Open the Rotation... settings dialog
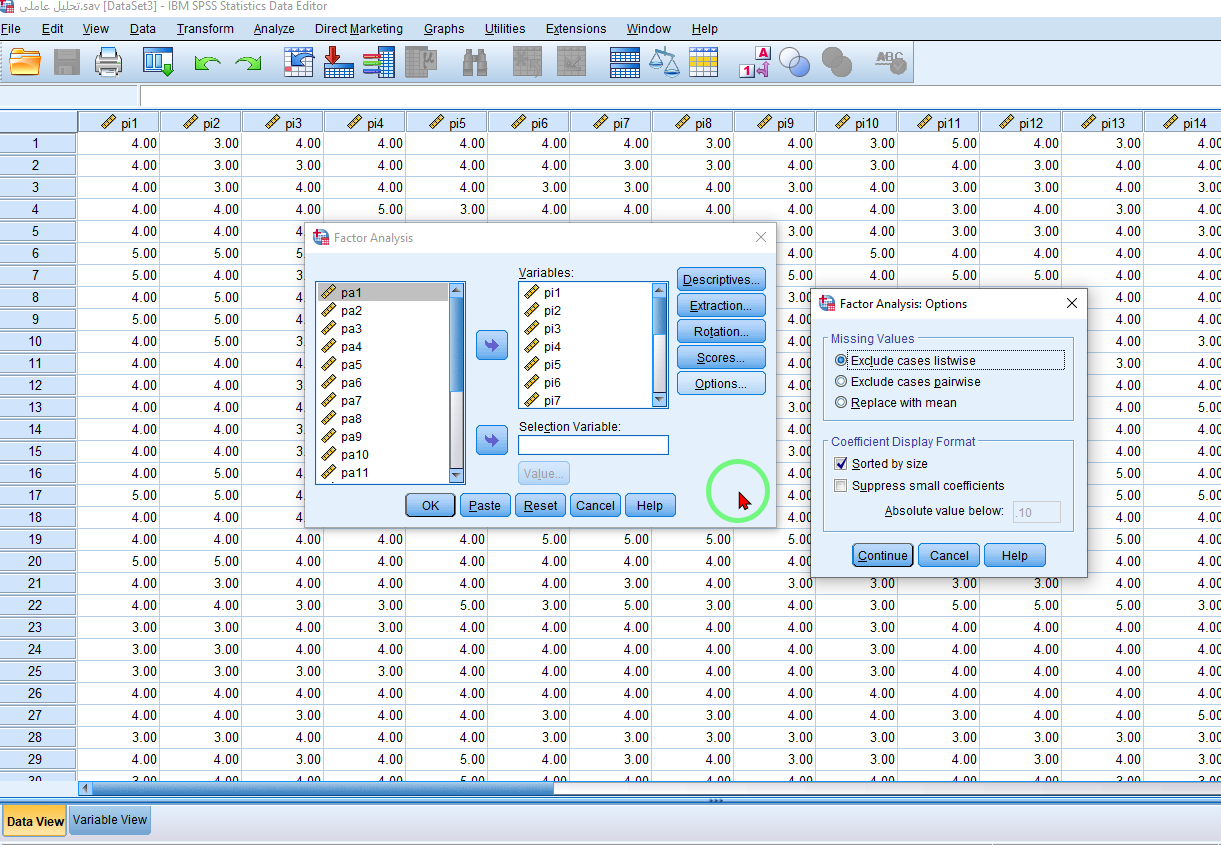Screen dimensions: 1221x845 click(x=720, y=332)
